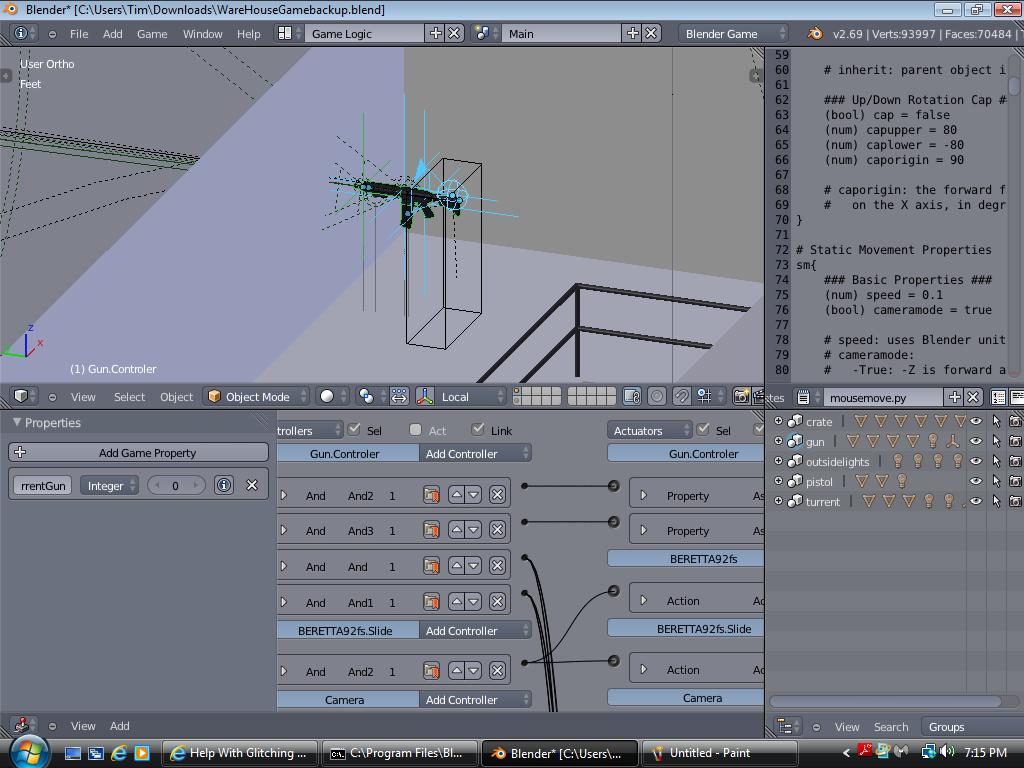Open the outliner Search menu
This screenshot has height=768, width=1024.
point(891,726)
